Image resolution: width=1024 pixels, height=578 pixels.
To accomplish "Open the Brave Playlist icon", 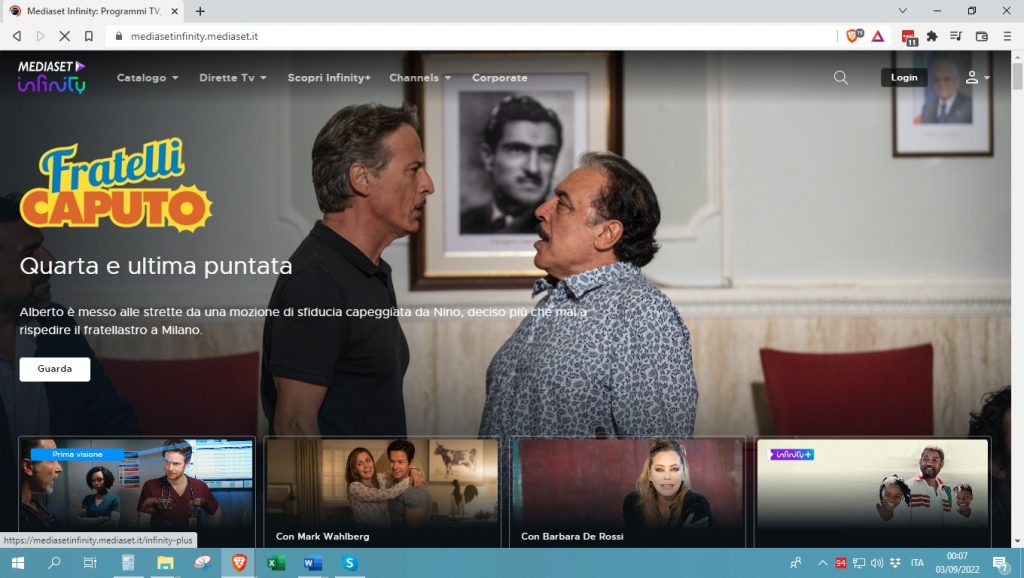I will (956, 35).
